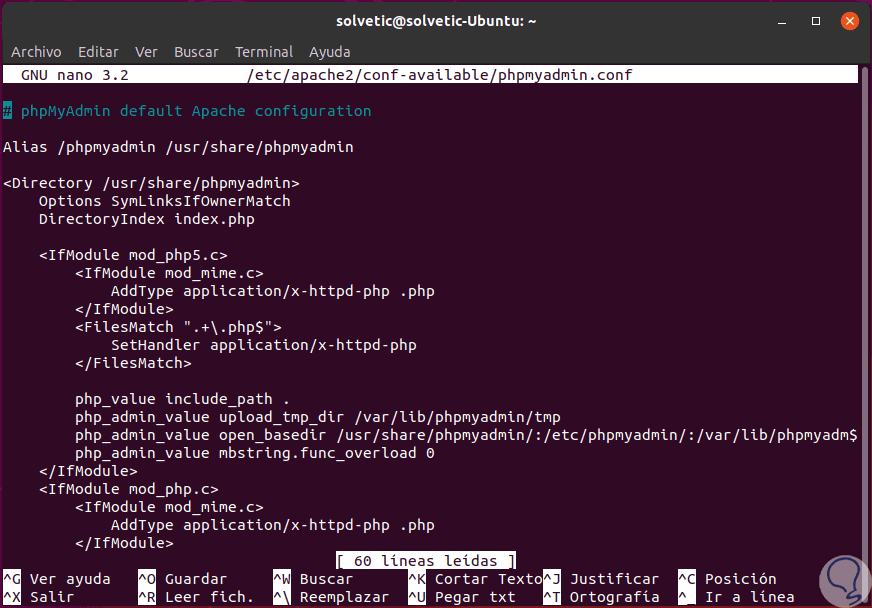Click the ^O Guardar shortcut
This screenshot has height=608, width=872.
182,579
